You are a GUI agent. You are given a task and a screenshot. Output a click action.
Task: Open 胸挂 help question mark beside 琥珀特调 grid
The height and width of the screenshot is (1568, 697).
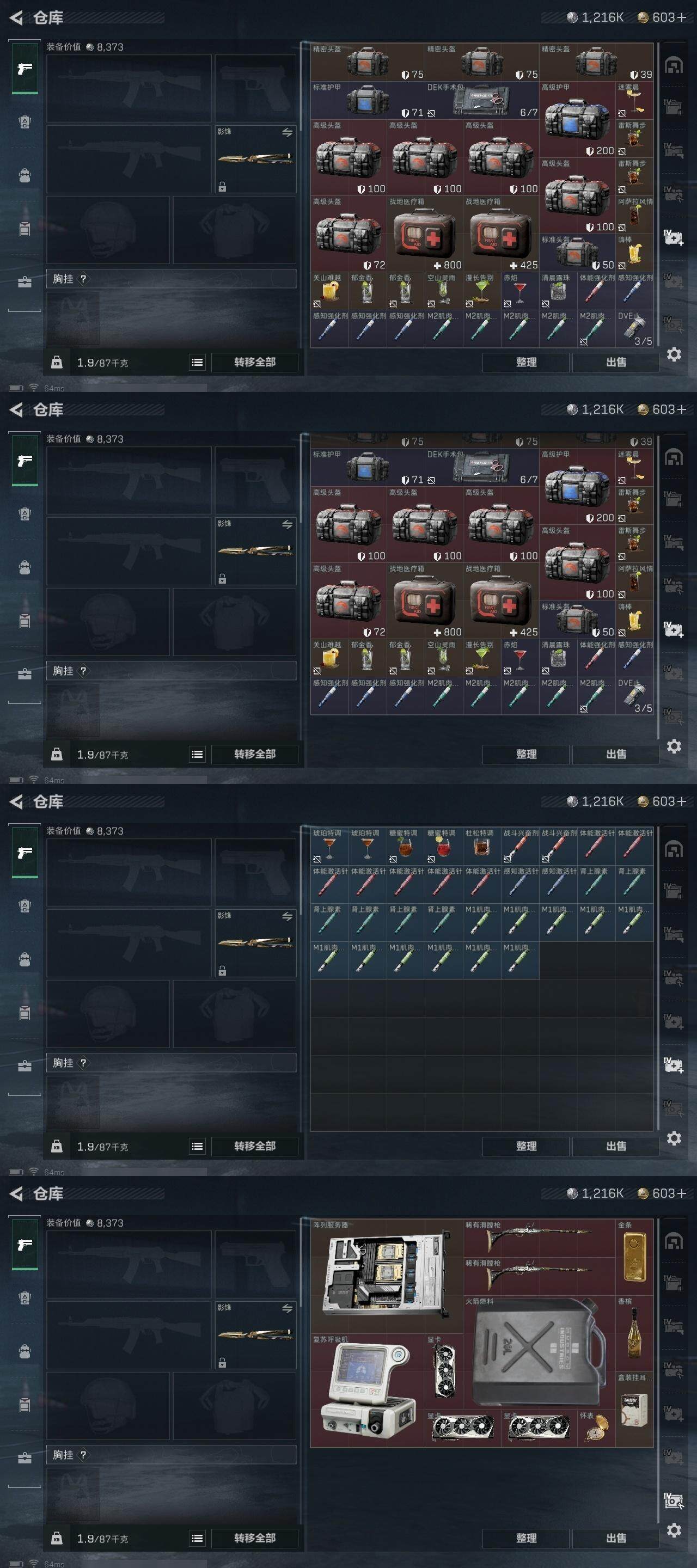[83, 1063]
